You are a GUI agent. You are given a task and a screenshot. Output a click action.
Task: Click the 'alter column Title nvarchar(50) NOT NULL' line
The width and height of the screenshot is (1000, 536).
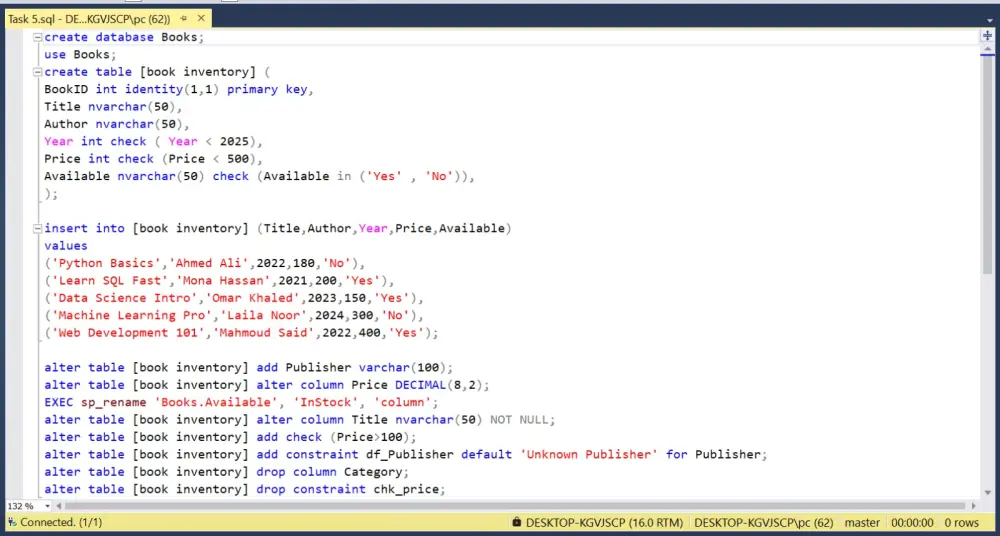point(300,419)
